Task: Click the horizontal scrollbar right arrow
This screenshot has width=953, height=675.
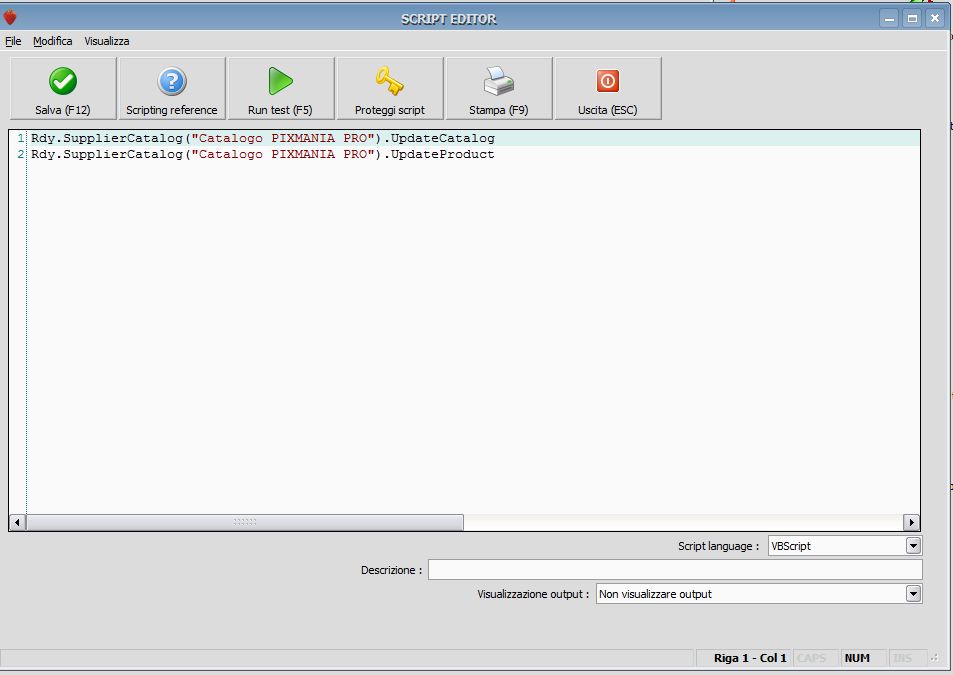Action: click(911, 522)
